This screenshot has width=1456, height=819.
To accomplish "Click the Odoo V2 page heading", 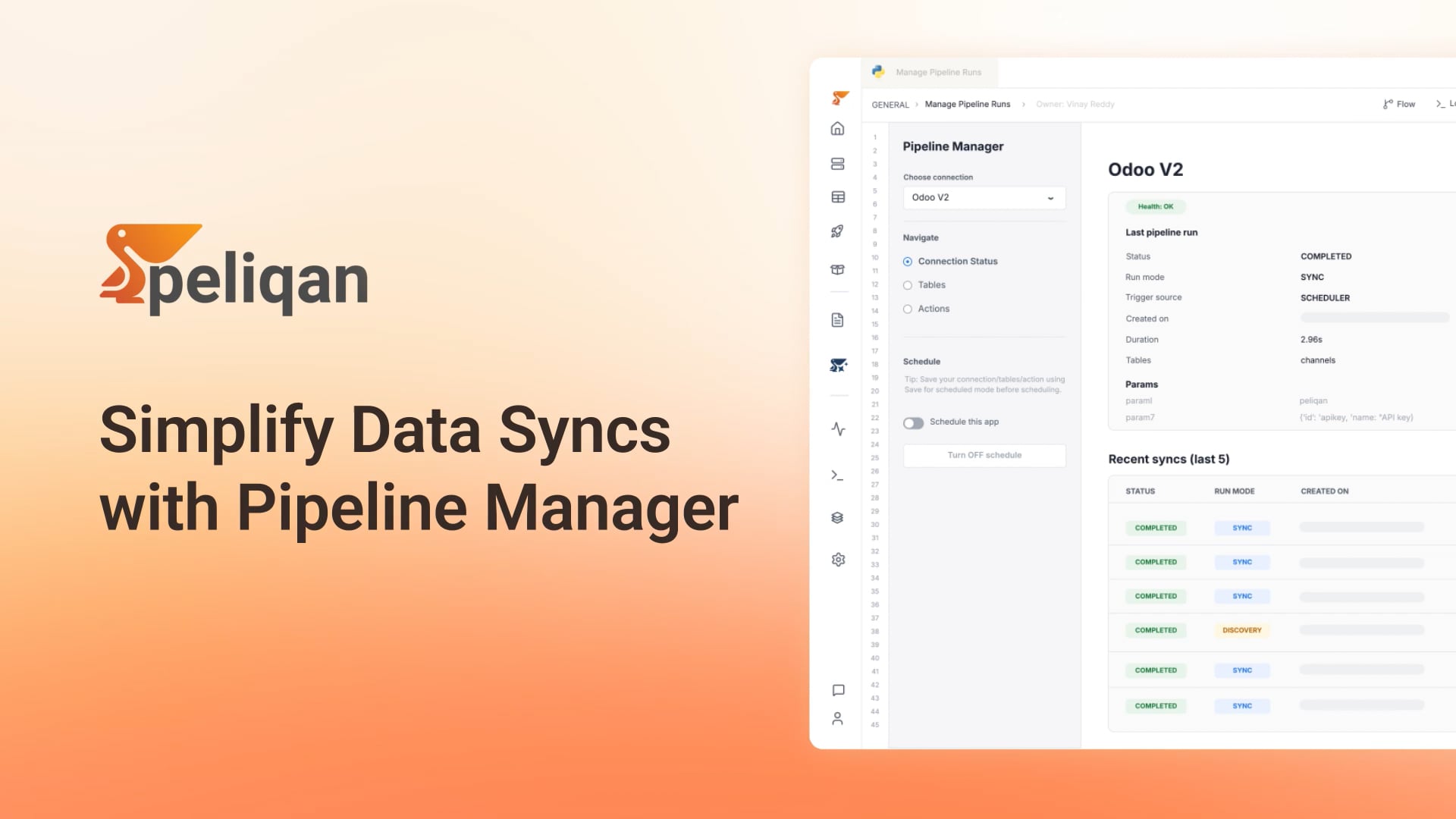I will pos(1145,170).
